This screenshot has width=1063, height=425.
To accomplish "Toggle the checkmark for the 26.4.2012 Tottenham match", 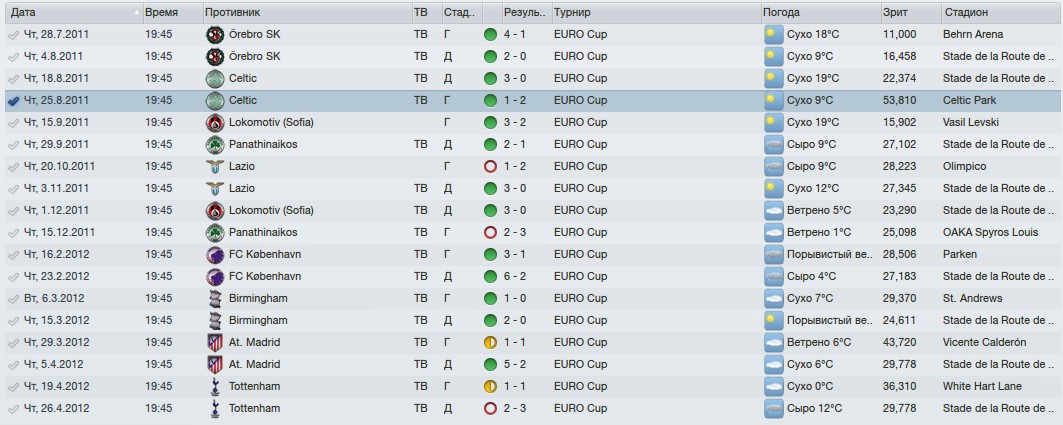I will 14,409.
